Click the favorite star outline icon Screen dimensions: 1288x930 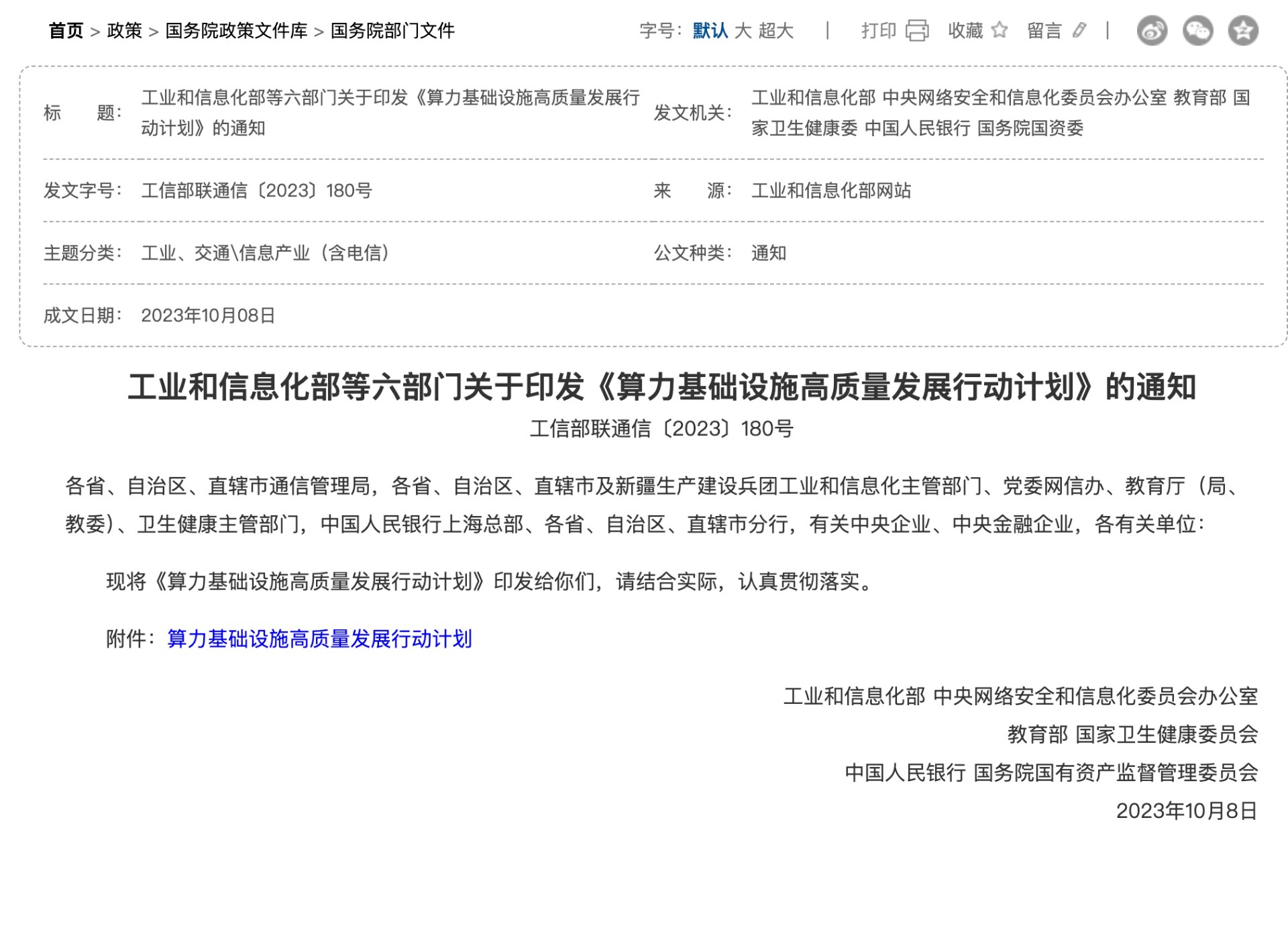point(1000,30)
